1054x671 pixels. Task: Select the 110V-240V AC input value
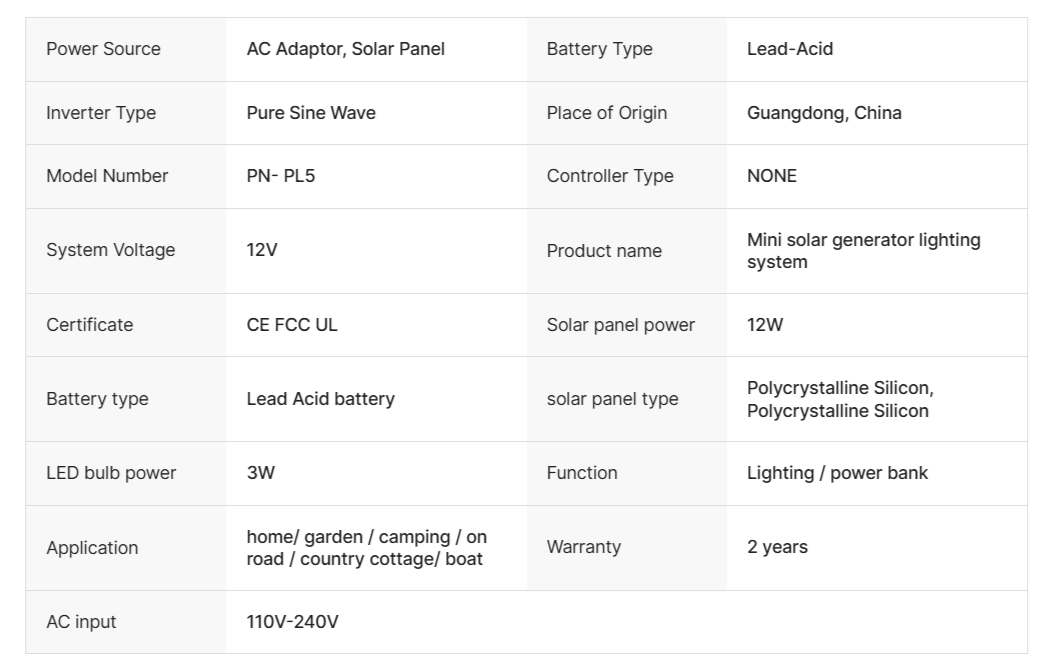point(292,622)
